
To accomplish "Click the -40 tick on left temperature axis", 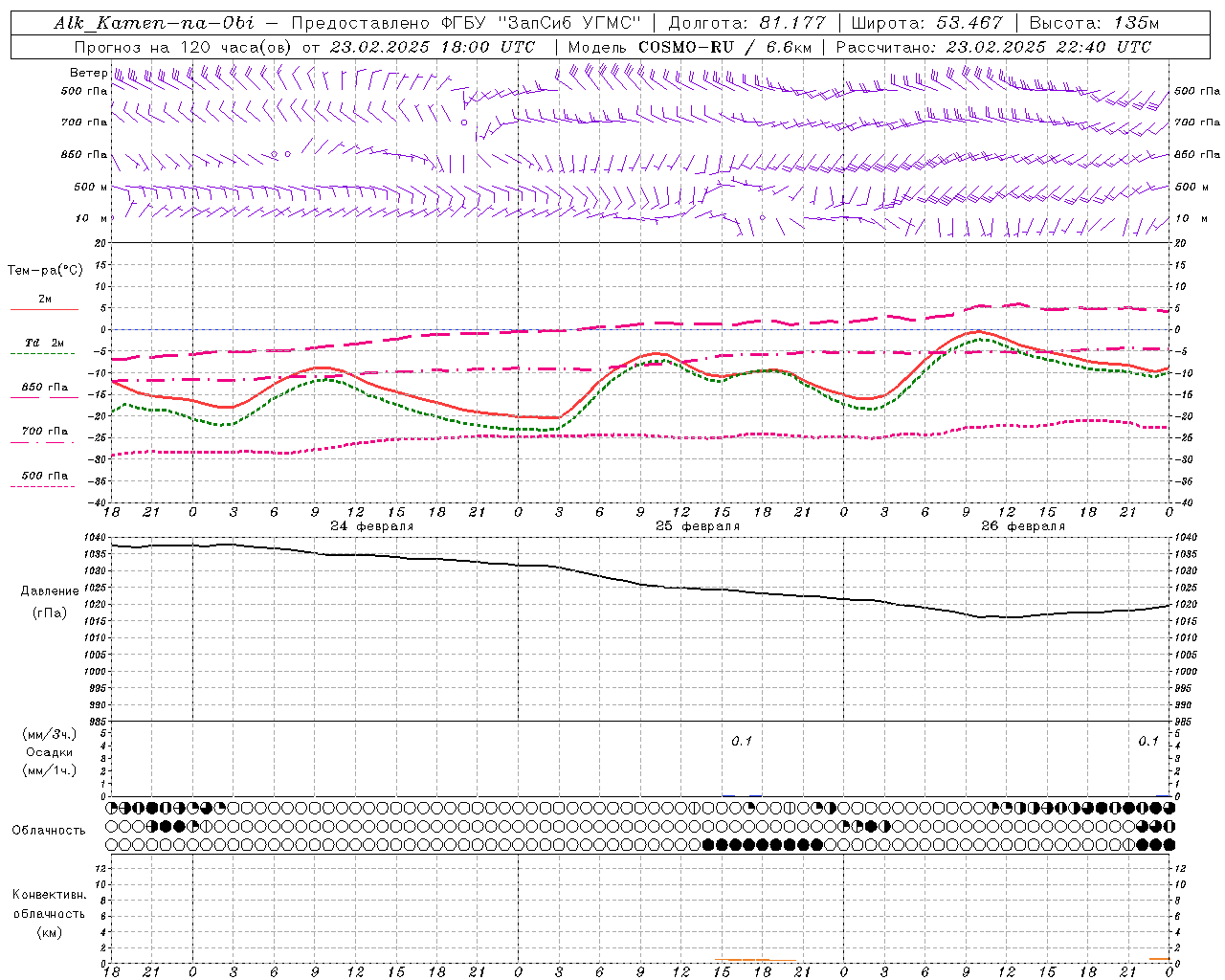I will pyautogui.click(x=96, y=502).
